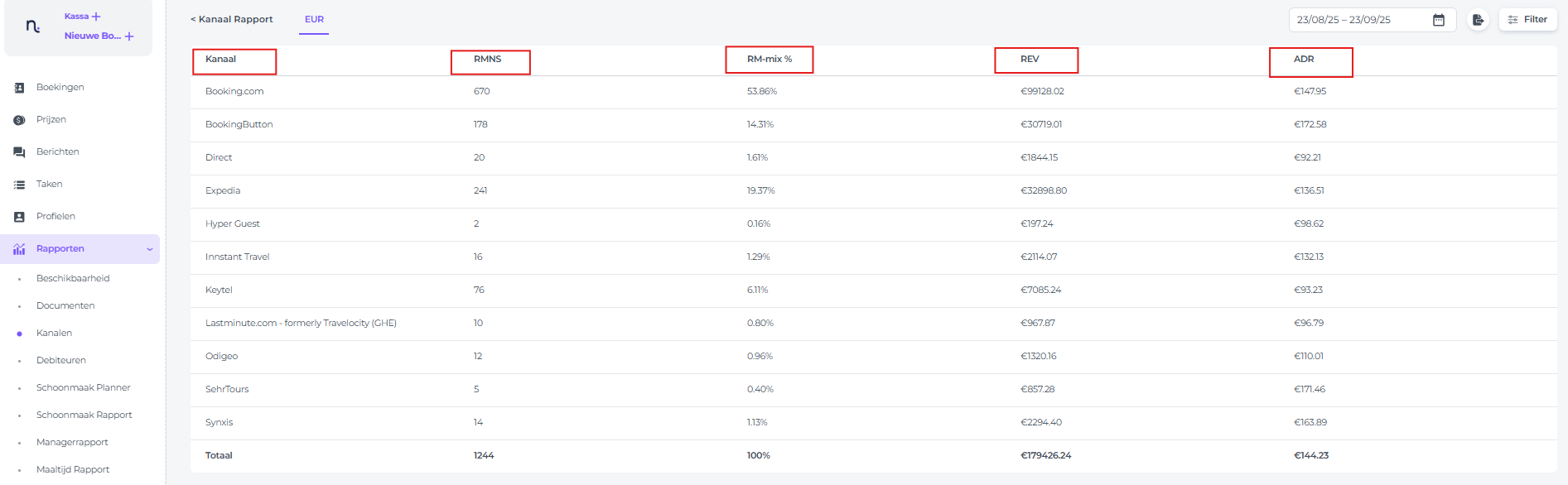Select the EUR currency tab
This screenshot has width=1568, height=485.
pos(314,20)
